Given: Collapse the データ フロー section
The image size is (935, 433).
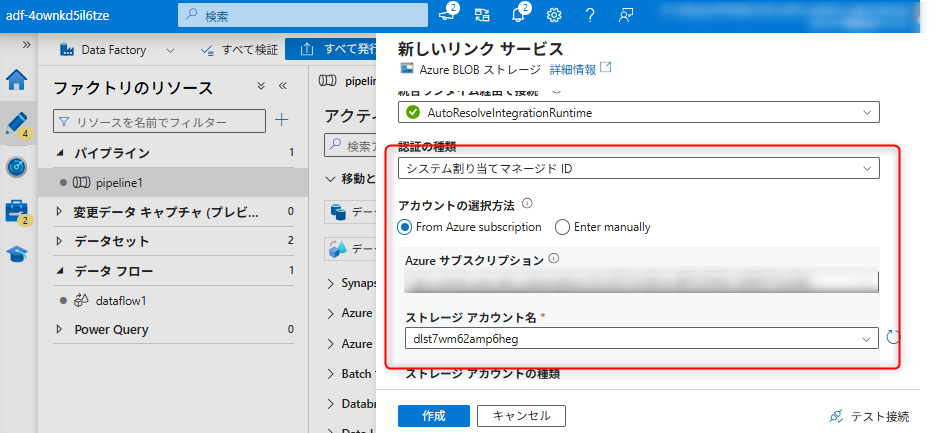Looking at the screenshot, I should [59, 271].
